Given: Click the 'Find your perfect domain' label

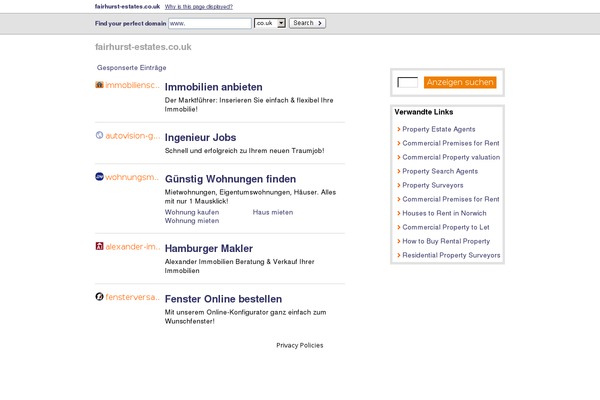Looking at the screenshot, I should pyautogui.click(x=130, y=23).
